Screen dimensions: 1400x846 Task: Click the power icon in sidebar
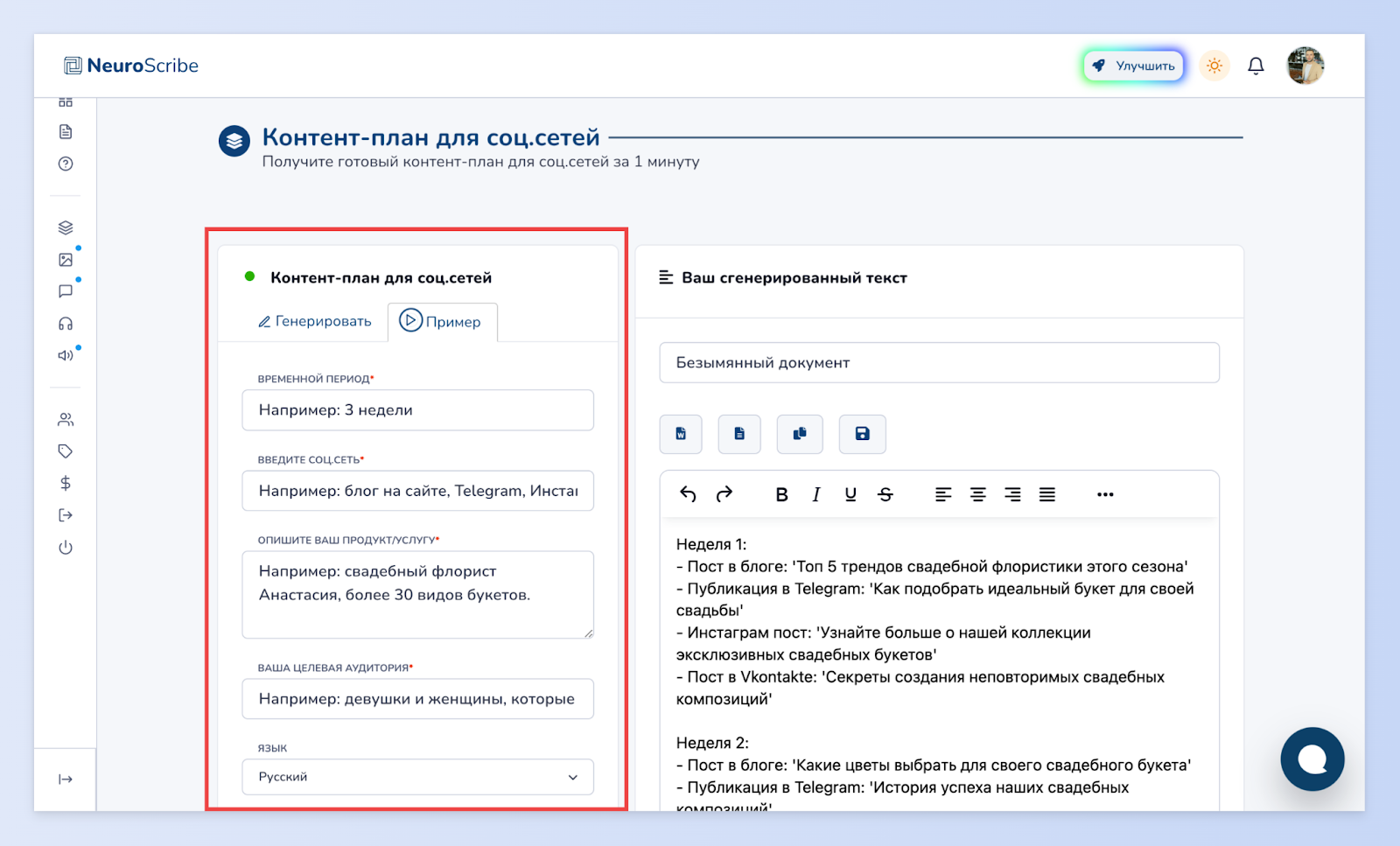66,548
